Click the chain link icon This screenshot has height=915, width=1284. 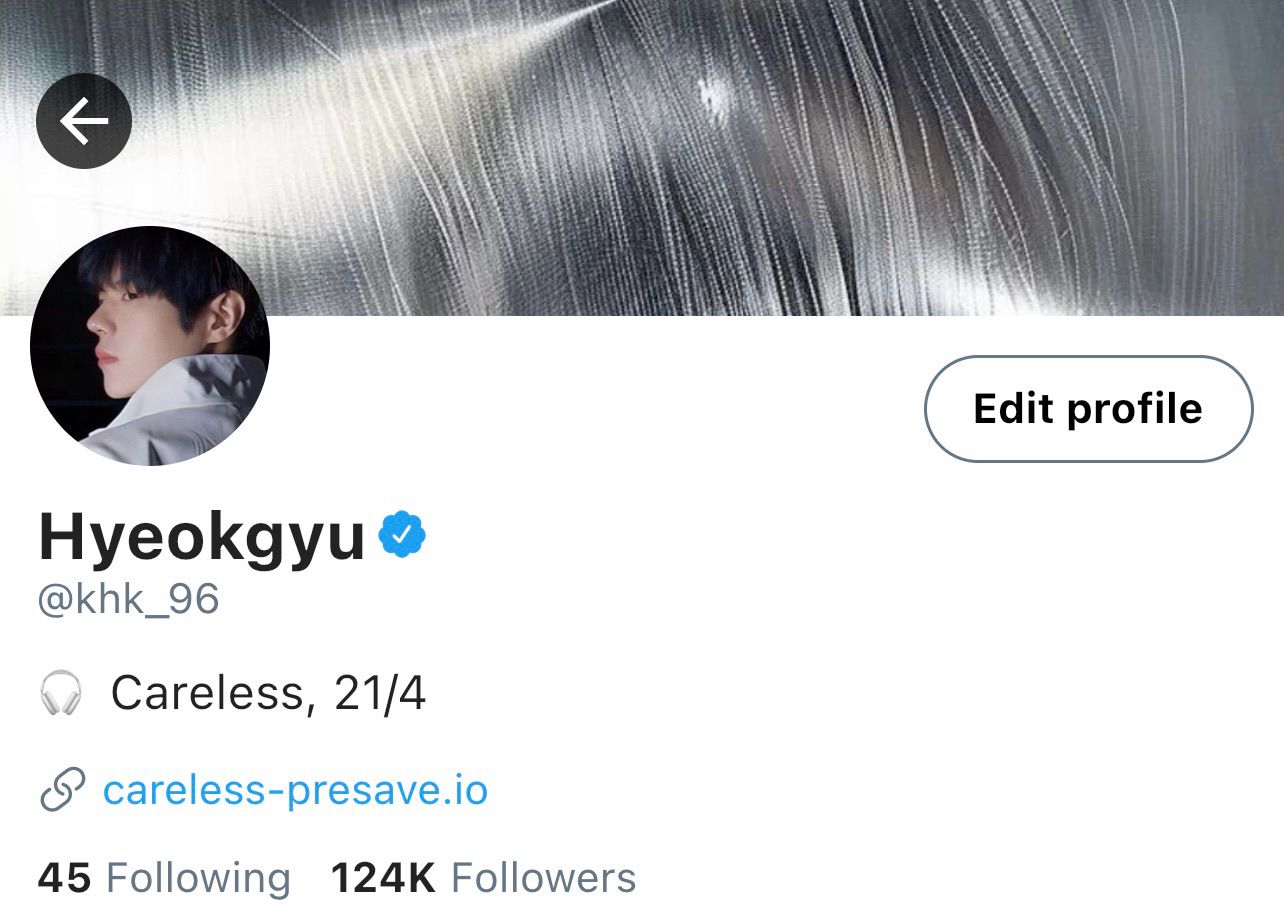[61, 790]
